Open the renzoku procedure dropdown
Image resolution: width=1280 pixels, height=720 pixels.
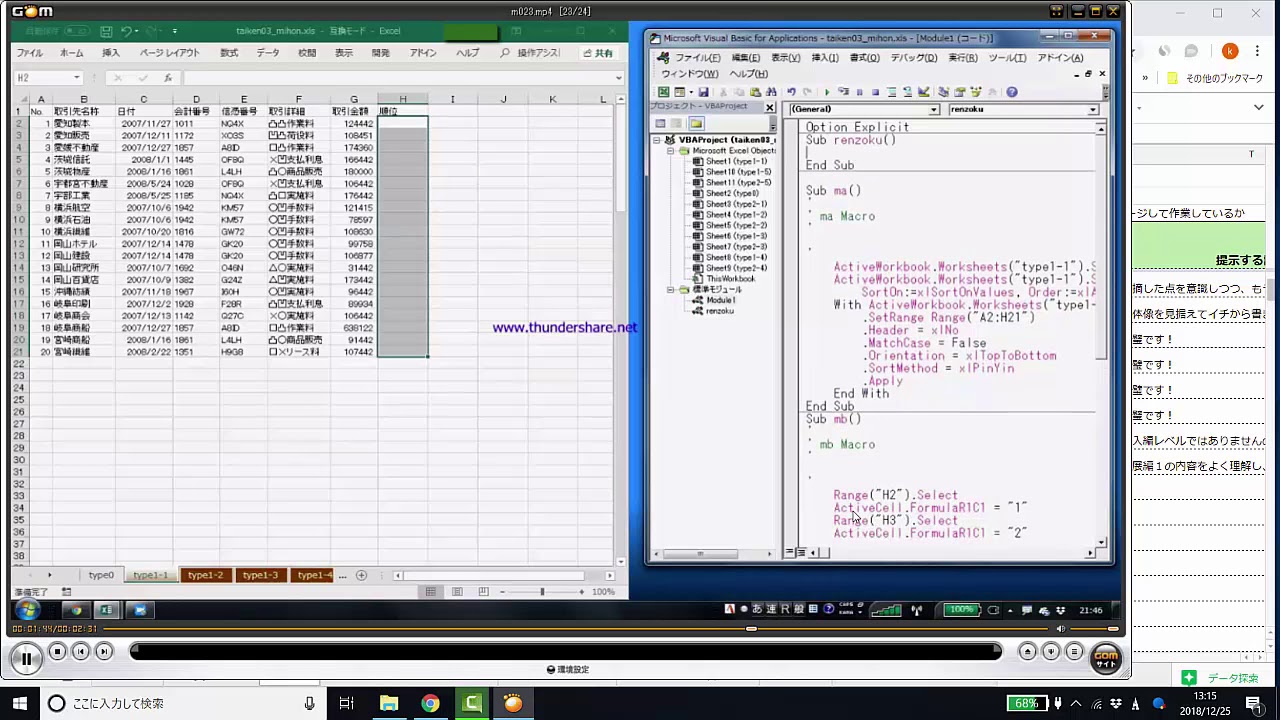[1092, 109]
